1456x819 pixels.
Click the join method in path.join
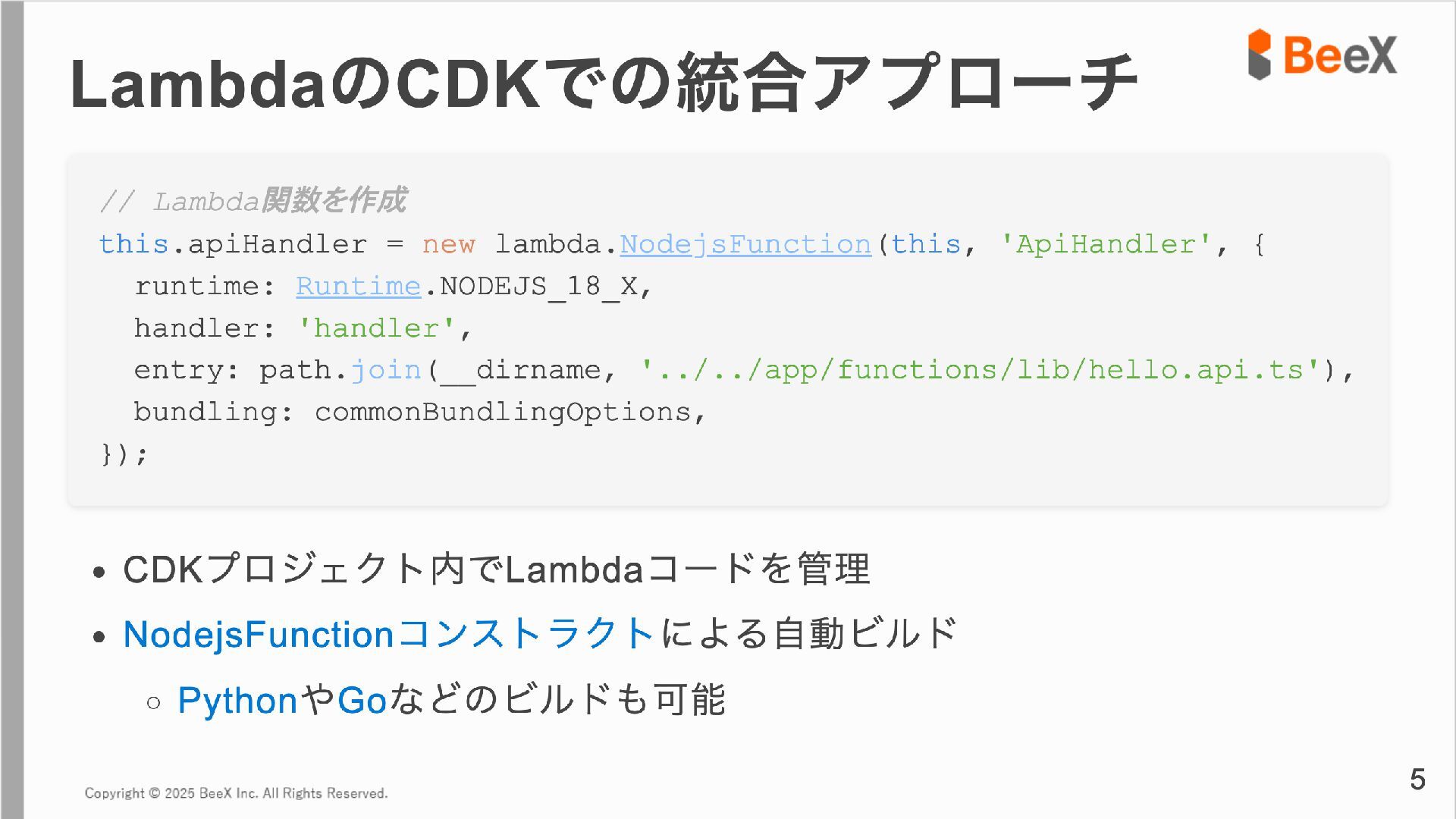(385, 370)
